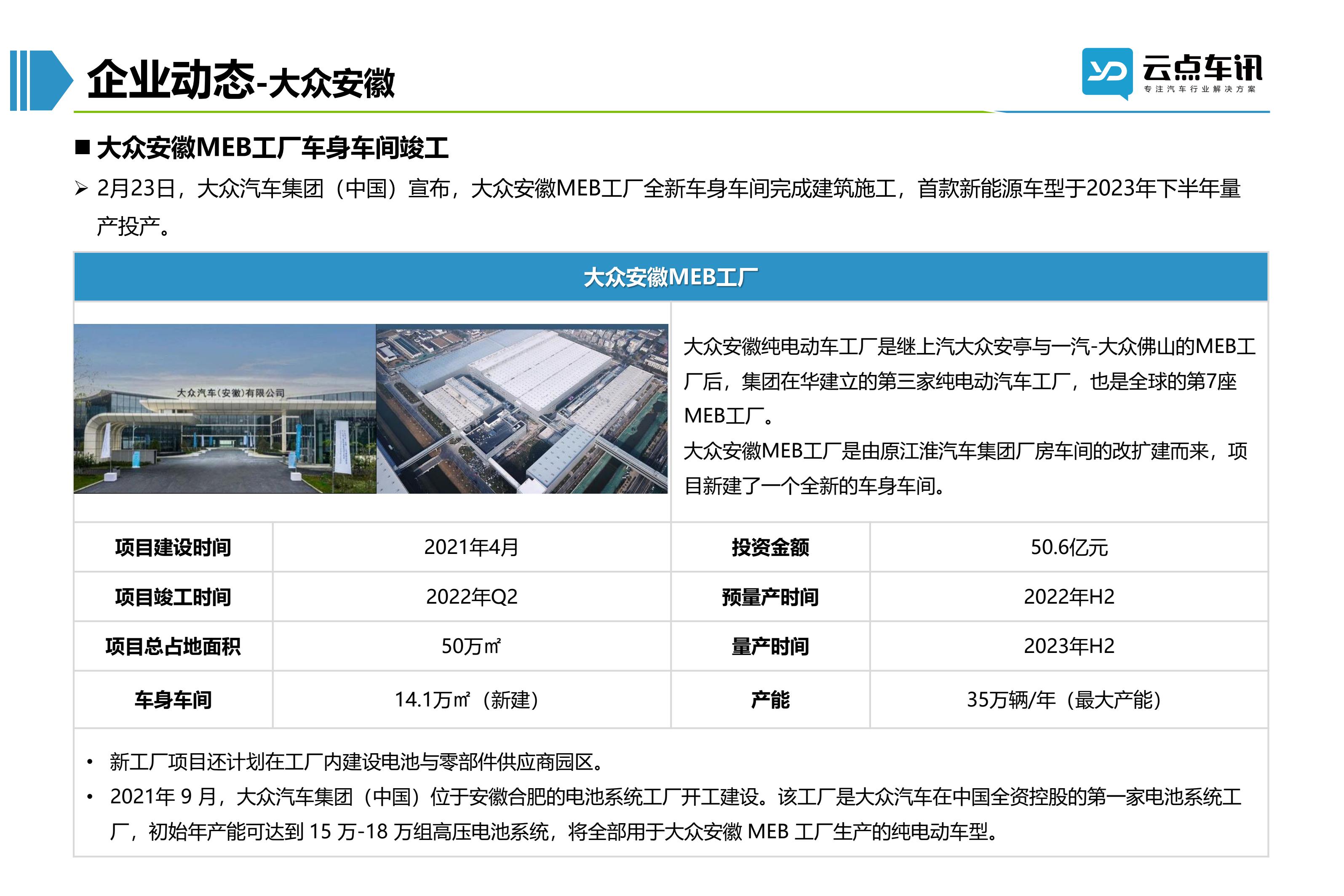Open the aerial factory view photo
This screenshot has height=896, width=1344.
point(521,409)
